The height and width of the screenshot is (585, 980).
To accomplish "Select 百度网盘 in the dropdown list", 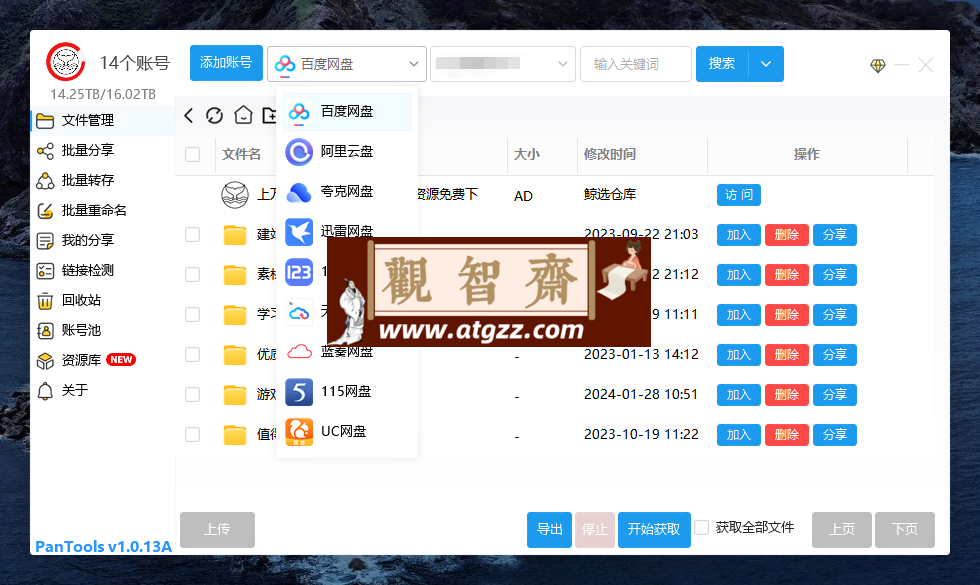I will point(347,111).
